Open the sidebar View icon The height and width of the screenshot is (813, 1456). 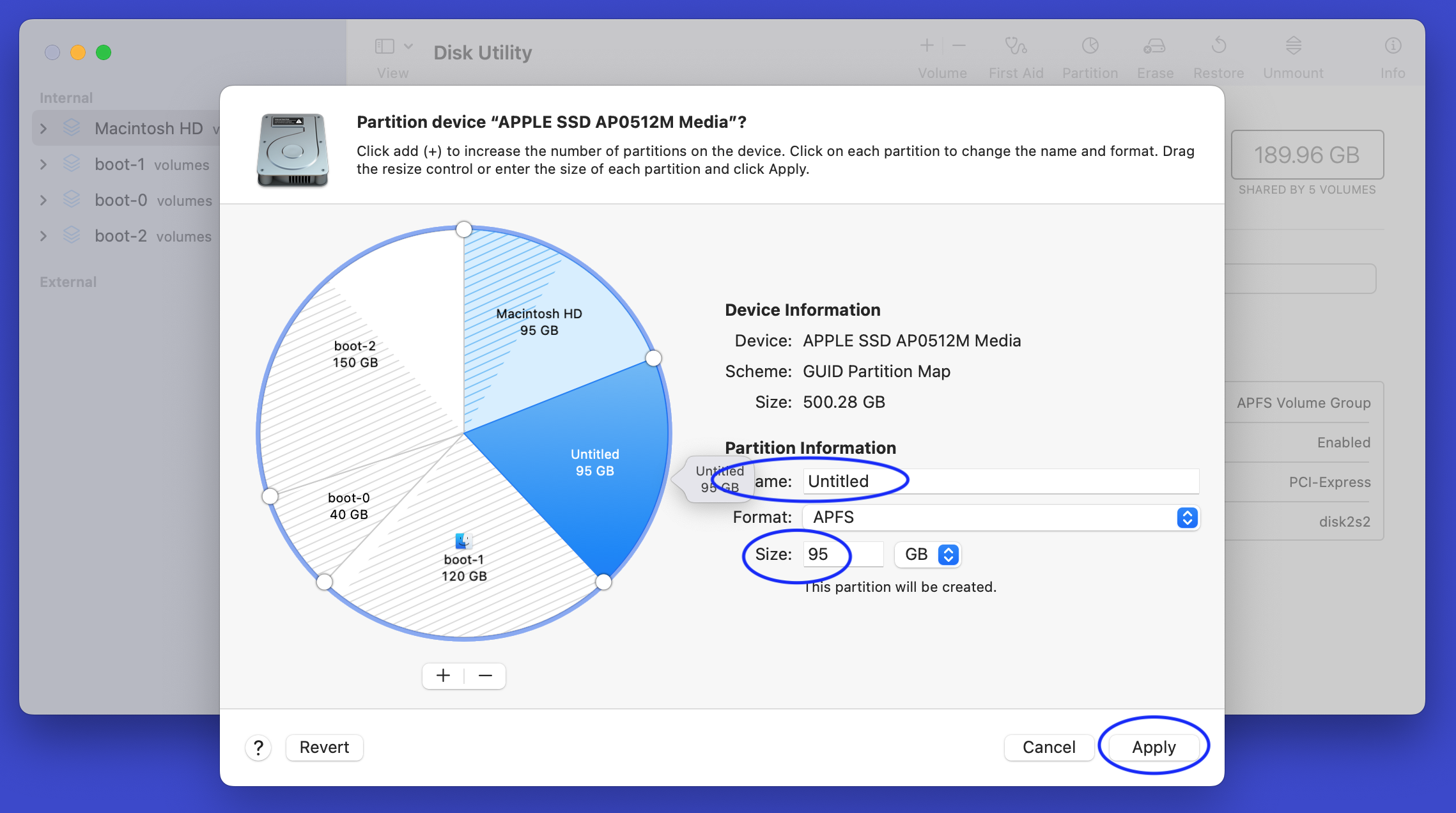[384, 46]
